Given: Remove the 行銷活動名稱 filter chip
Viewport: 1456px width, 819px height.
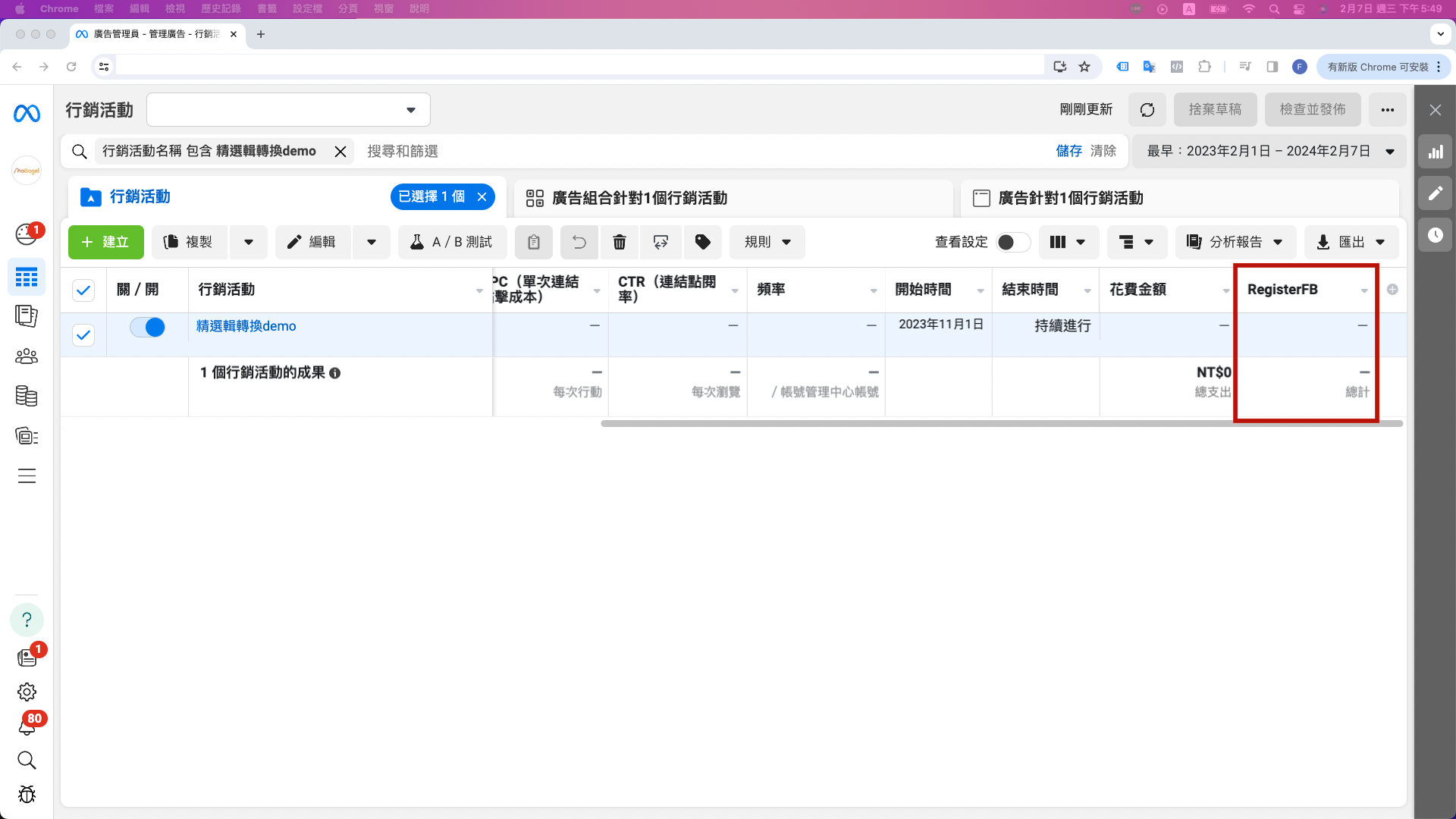Looking at the screenshot, I should pyautogui.click(x=340, y=152).
